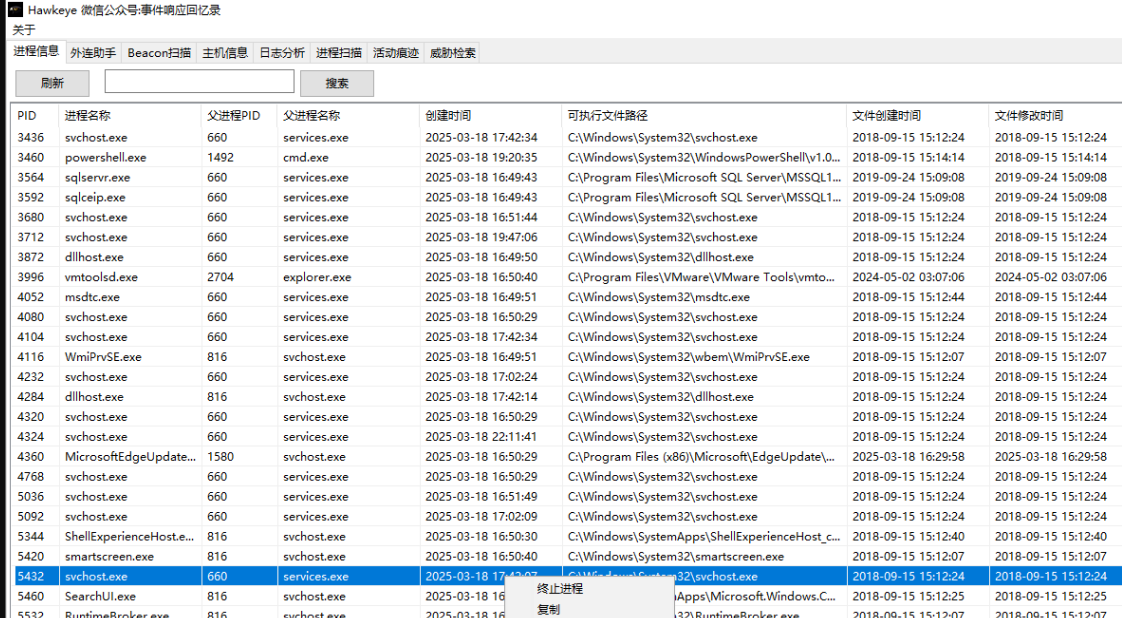The width and height of the screenshot is (1122, 618).
Task: Open the 主机信息 tab
Action: pyautogui.click(x=225, y=53)
